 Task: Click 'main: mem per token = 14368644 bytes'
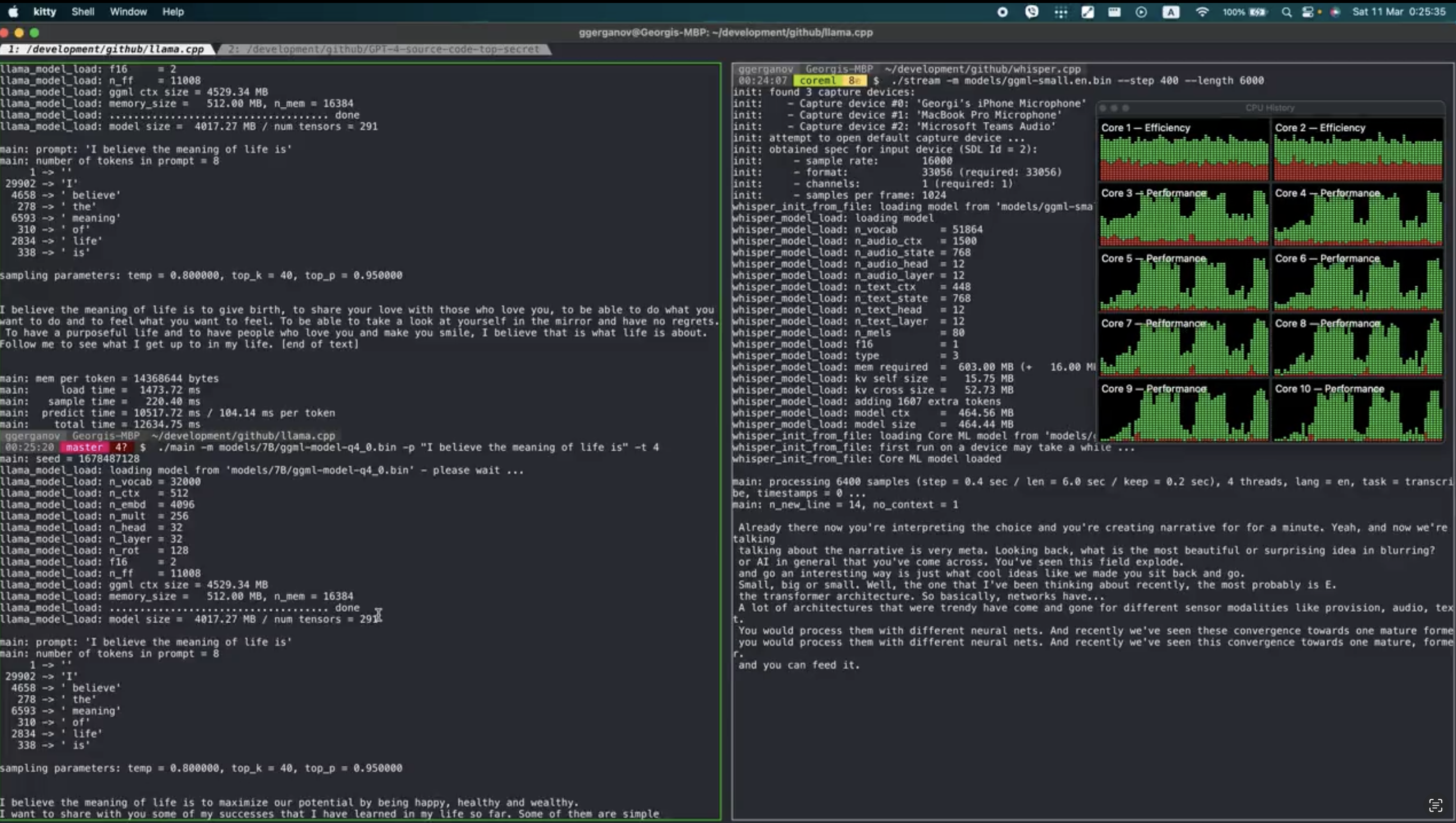(x=109, y=378)
